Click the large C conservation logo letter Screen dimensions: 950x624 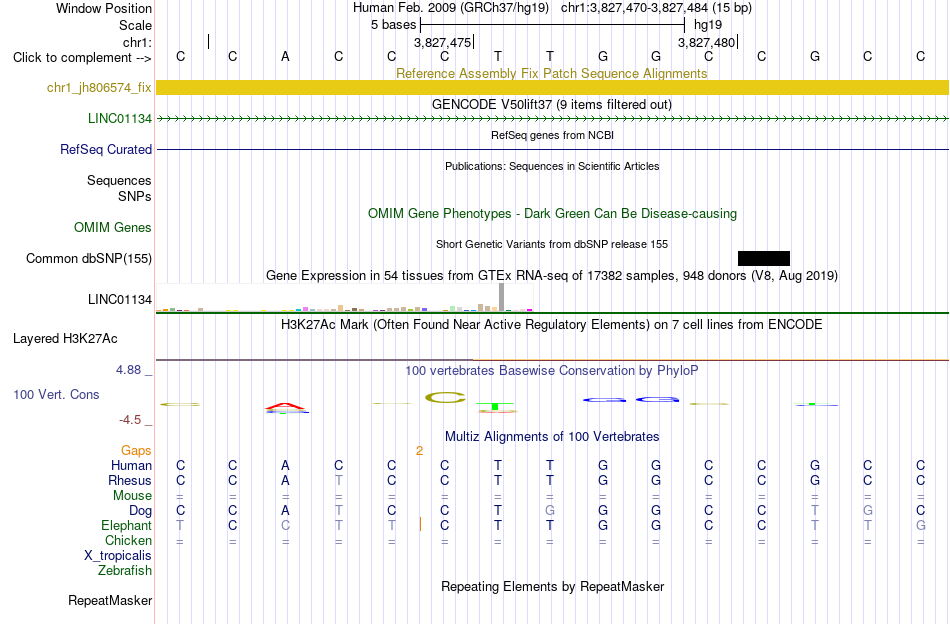(x=445, y=398)
